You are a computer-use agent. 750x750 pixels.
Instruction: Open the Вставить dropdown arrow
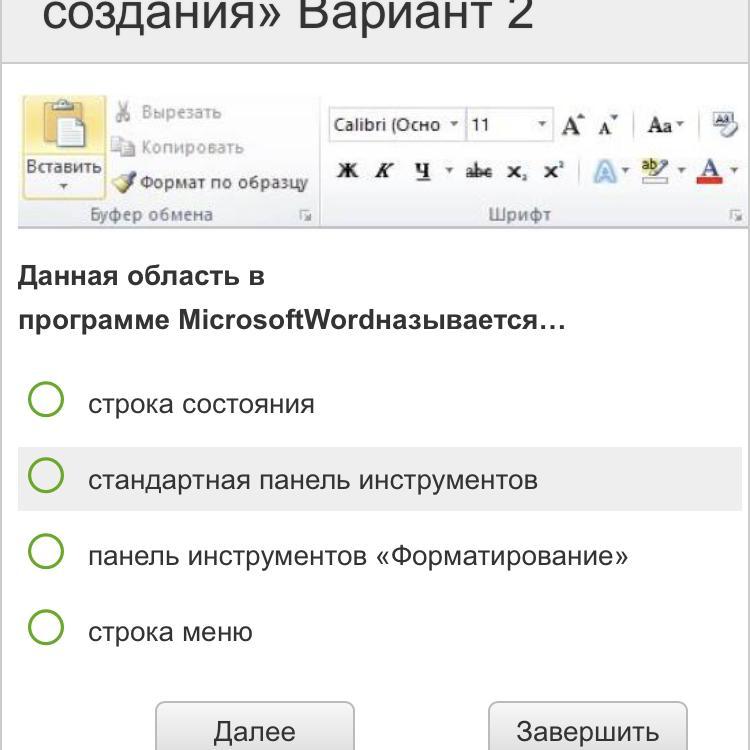click(64, 186)
